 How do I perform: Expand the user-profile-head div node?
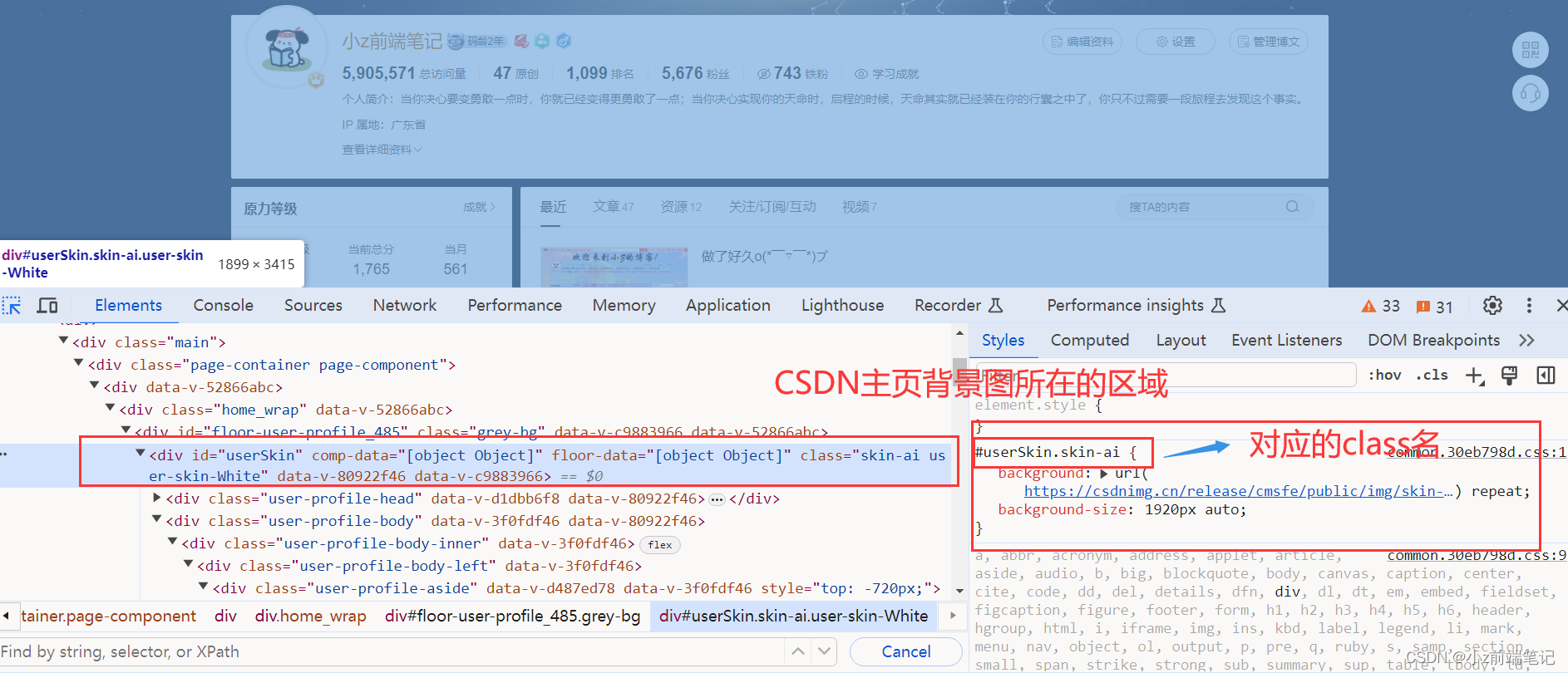tap(157, 498)
